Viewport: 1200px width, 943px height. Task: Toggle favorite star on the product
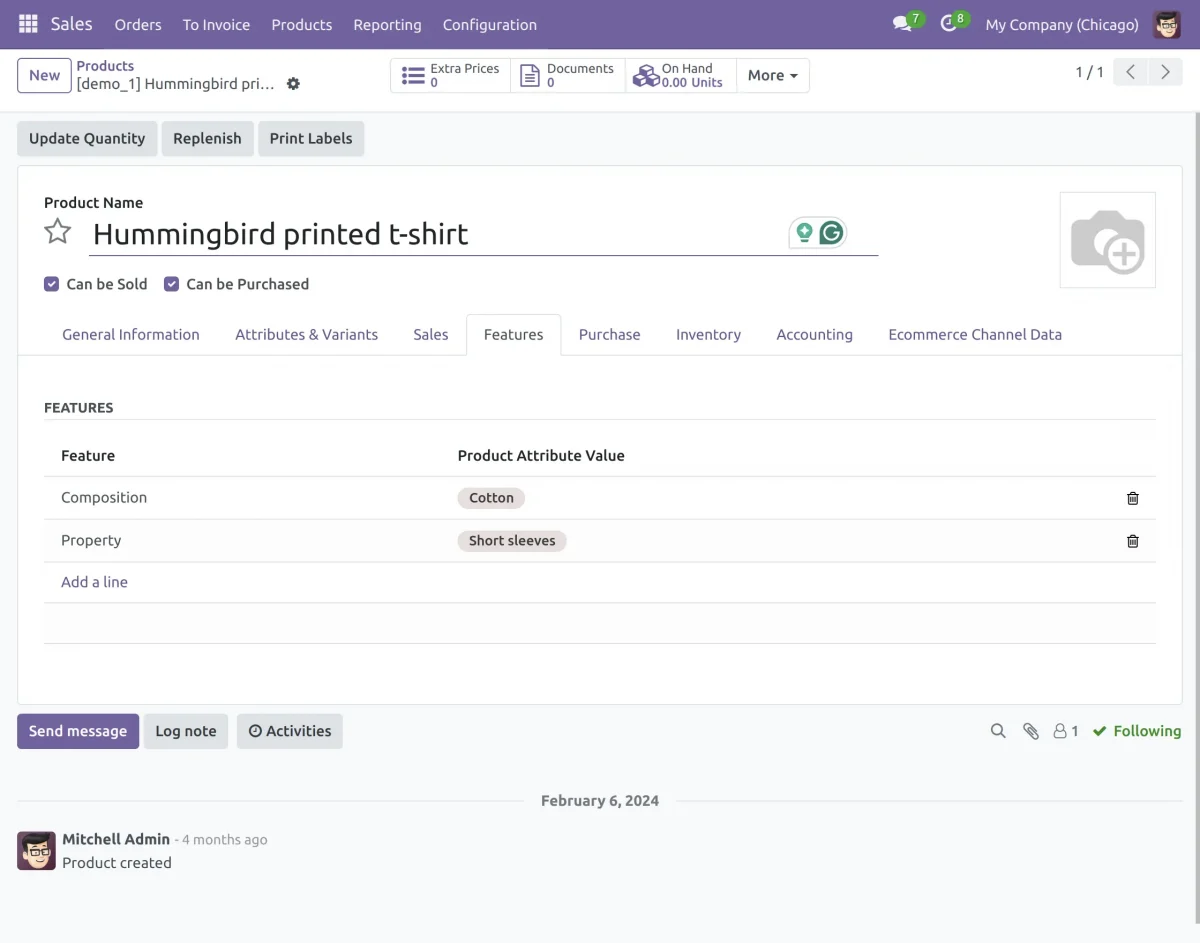(57, 231)
